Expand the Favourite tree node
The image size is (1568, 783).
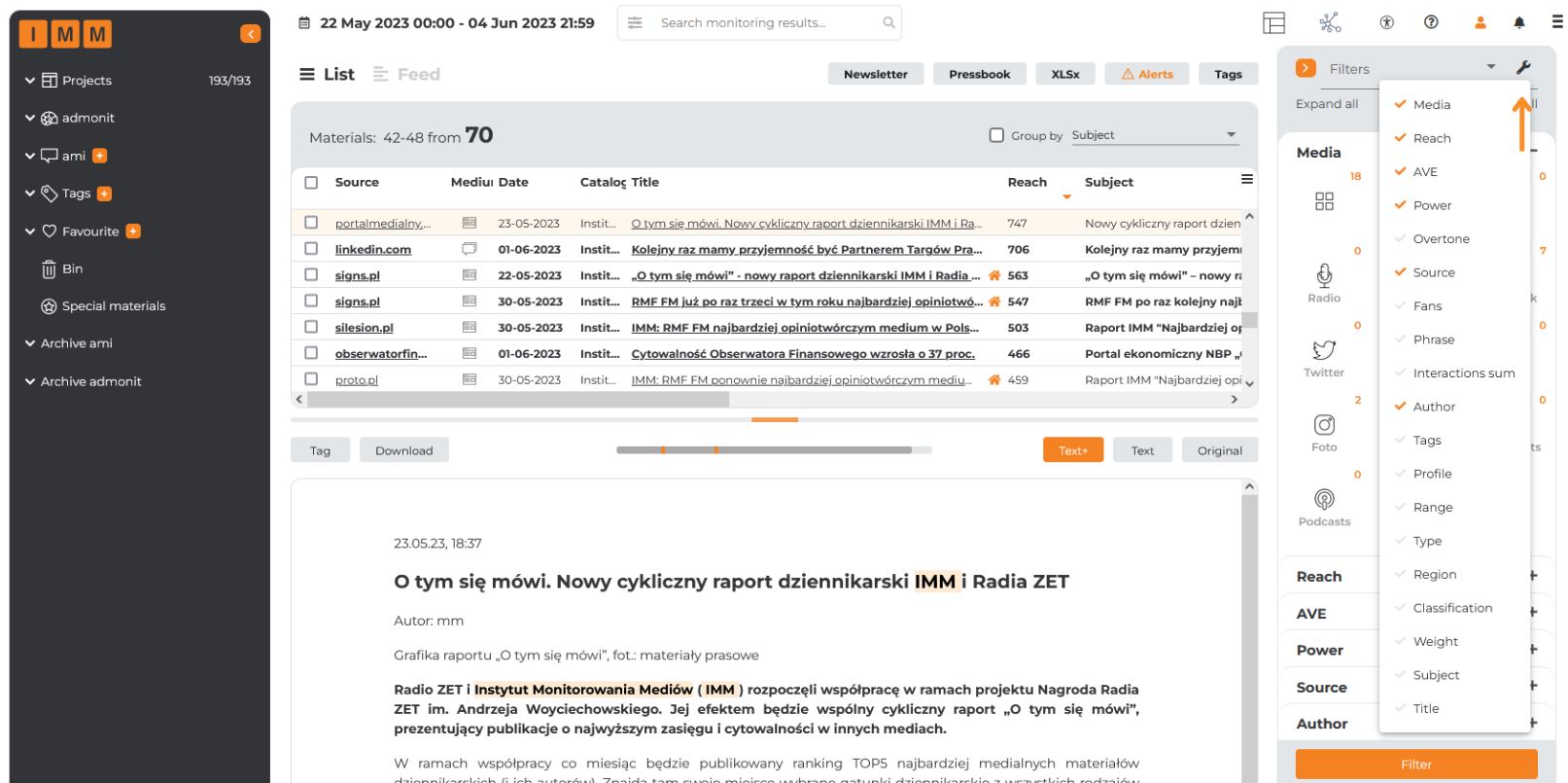click(x=30, y=231)
